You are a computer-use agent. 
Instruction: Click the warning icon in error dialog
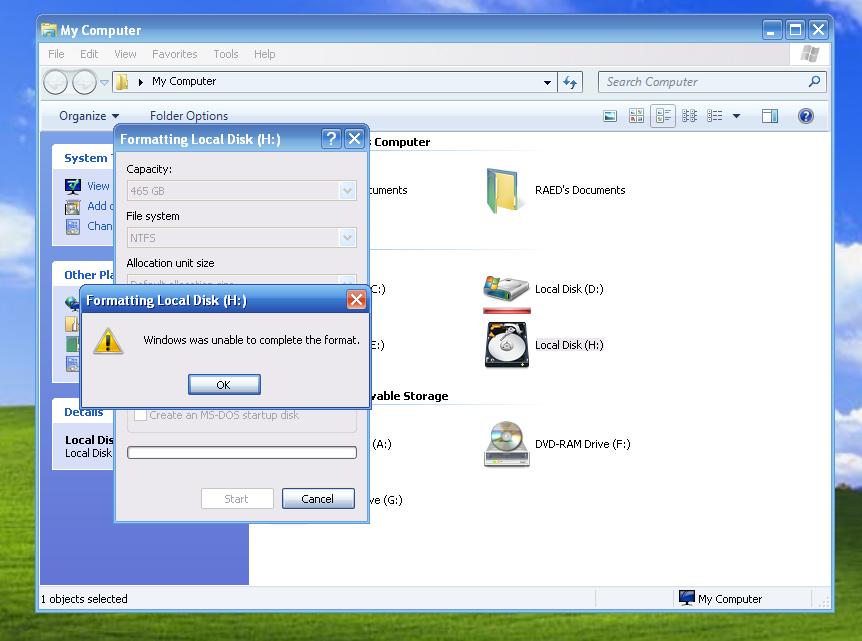point(108,341)
